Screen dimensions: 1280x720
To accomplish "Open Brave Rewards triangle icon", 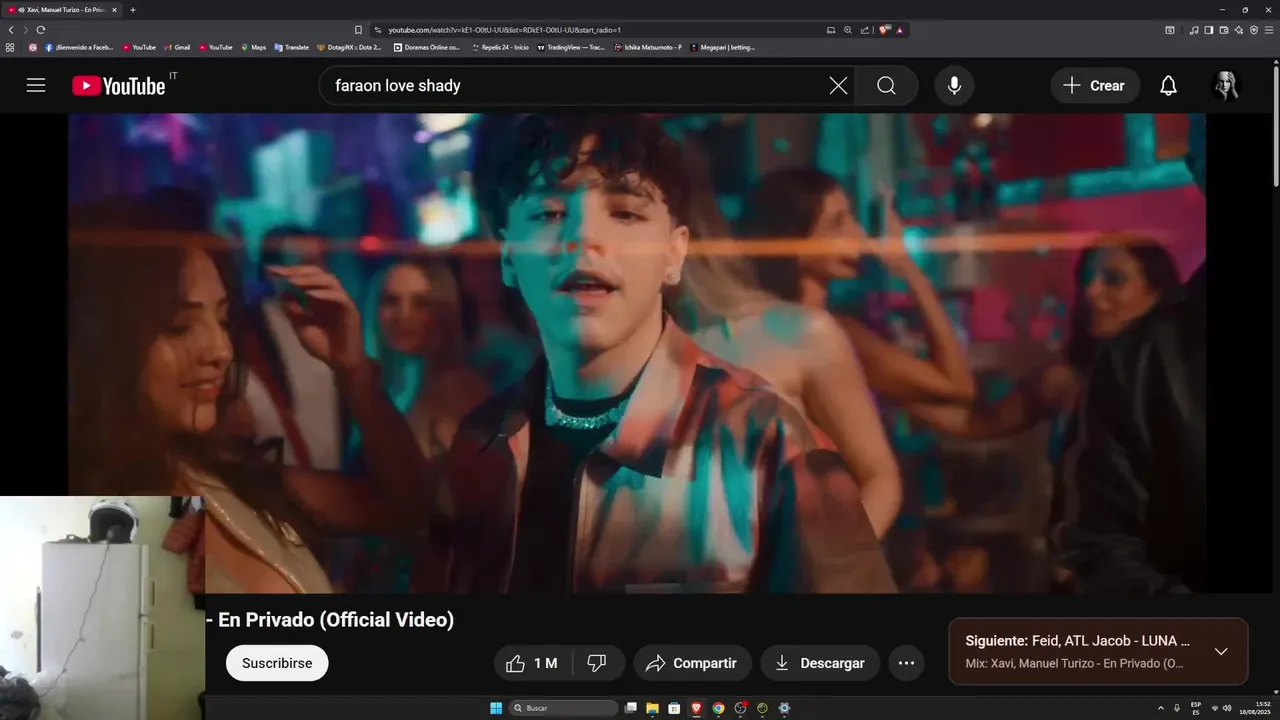I will [900, 30].
